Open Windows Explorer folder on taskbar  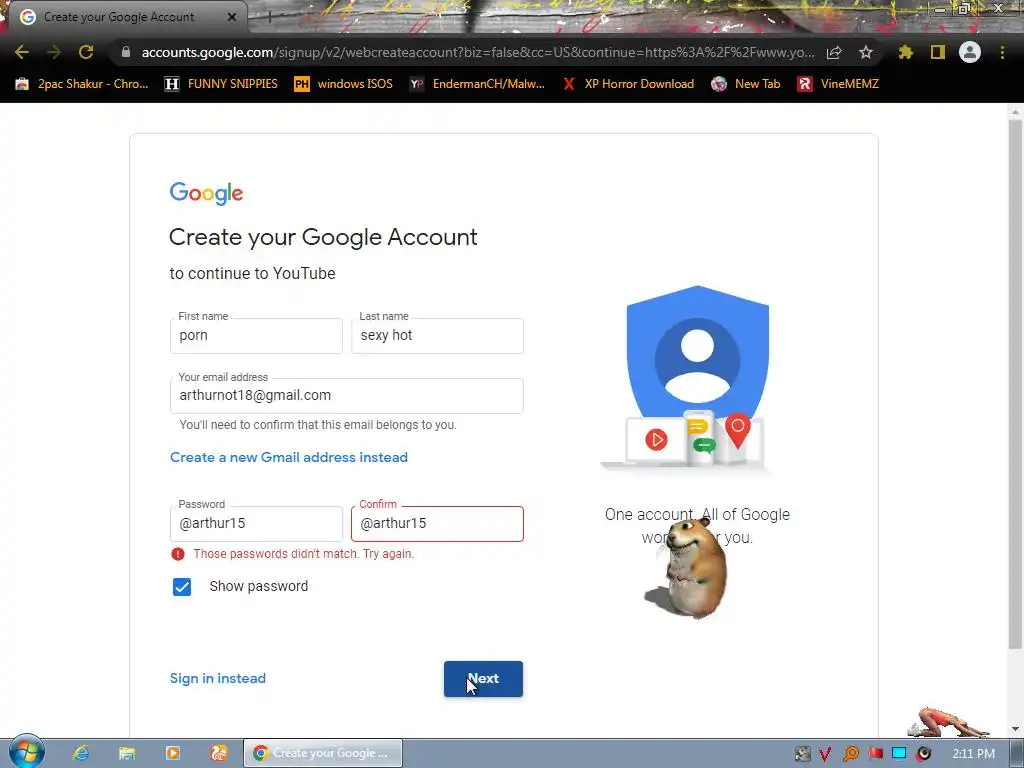tap(127, 753)
